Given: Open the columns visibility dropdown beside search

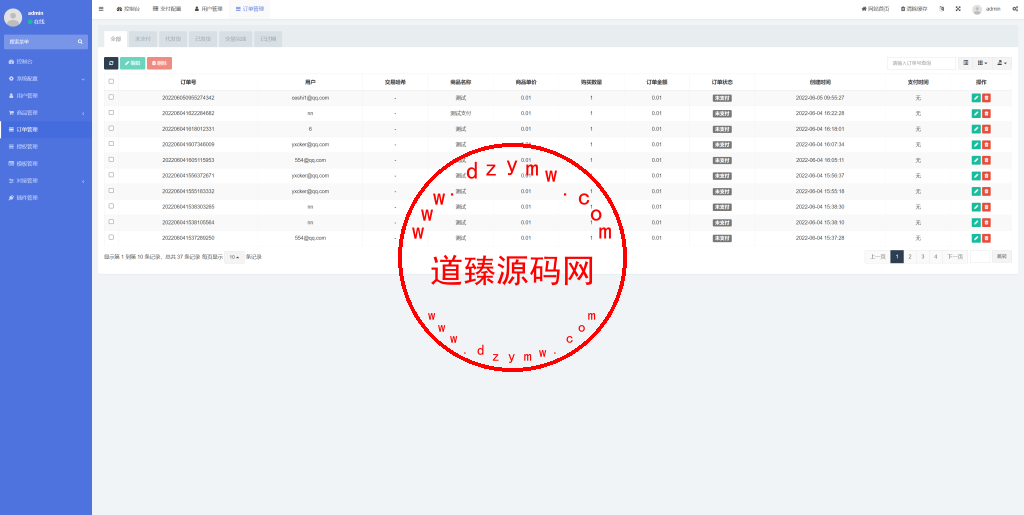Looking at the screenshot, I should (982, 63).
